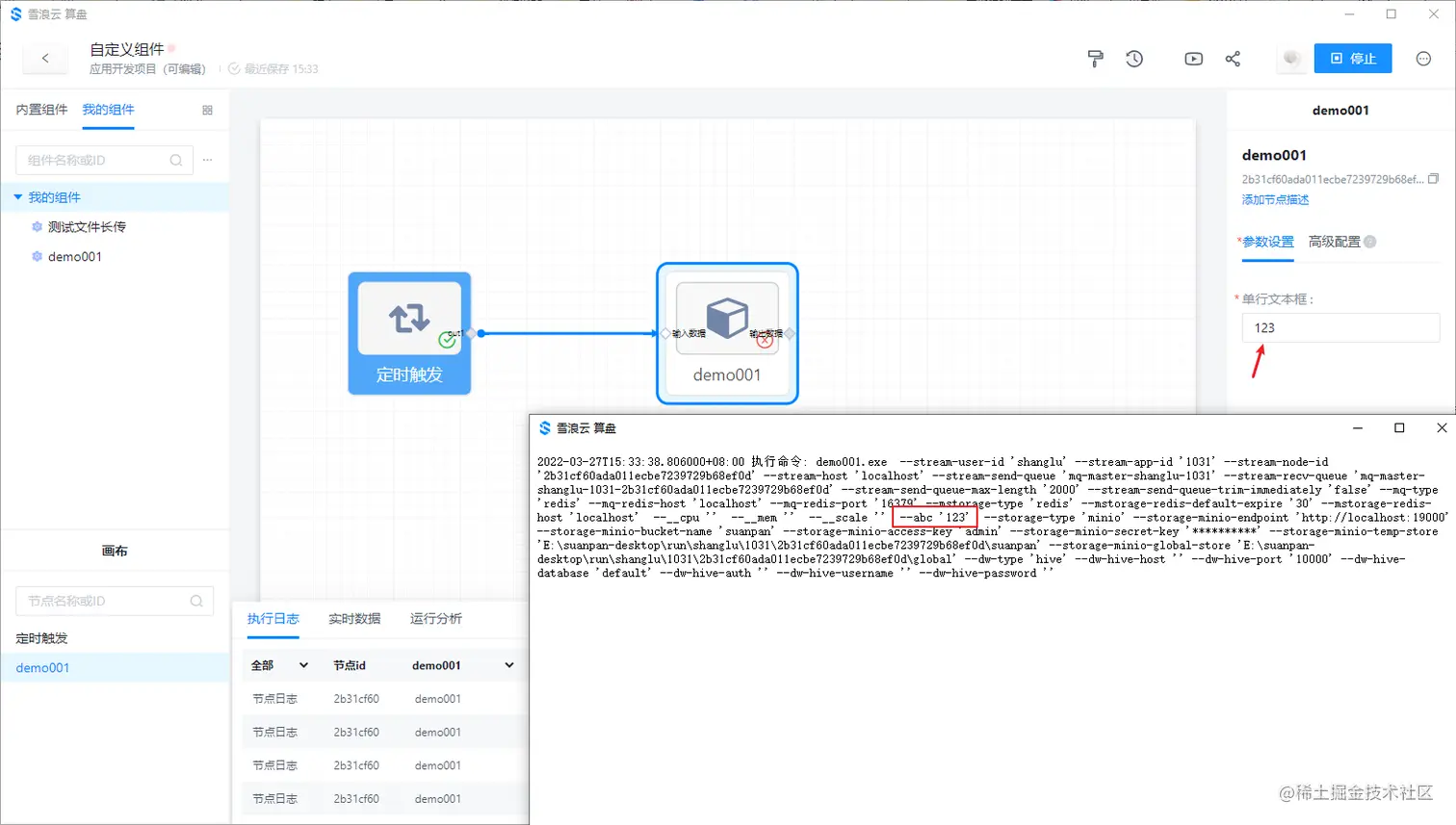This screenshot has height=825, width=1456.
Task: Click the green success check on the 定时触发 node
Action: click(447, 340)
